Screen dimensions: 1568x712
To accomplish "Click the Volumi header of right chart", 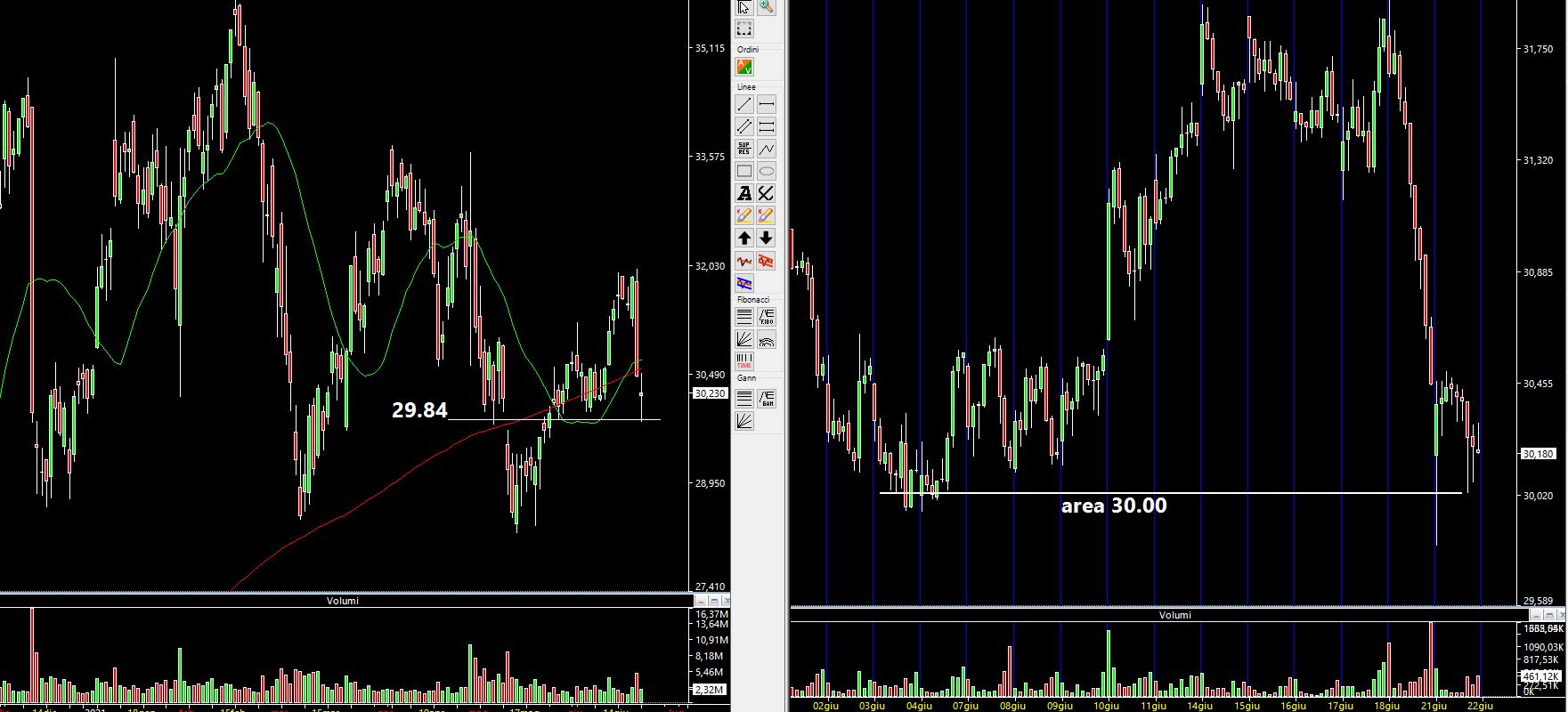I will [x=1175, y=615].
